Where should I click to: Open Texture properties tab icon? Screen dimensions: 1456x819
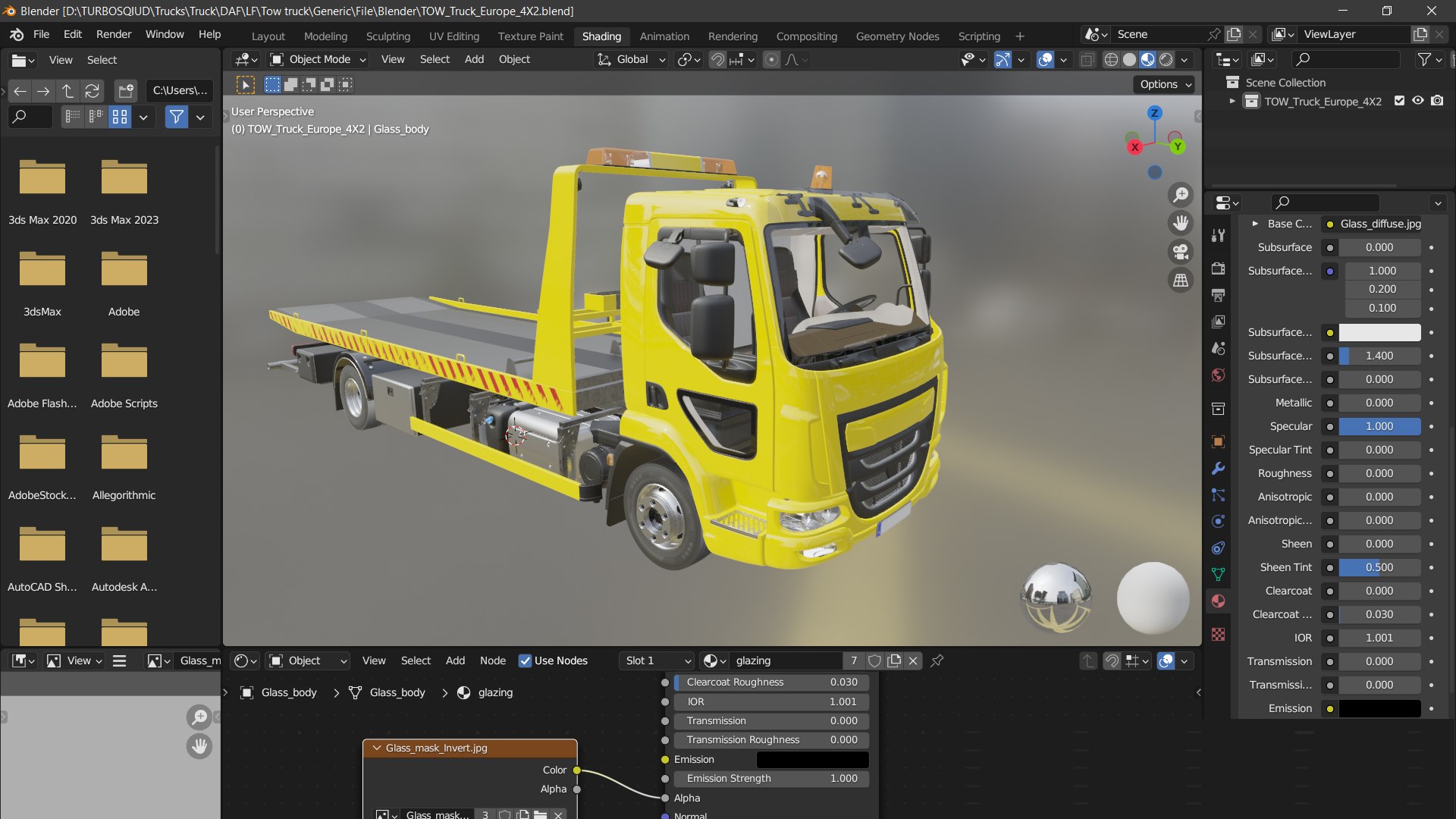coord(1218,634)
